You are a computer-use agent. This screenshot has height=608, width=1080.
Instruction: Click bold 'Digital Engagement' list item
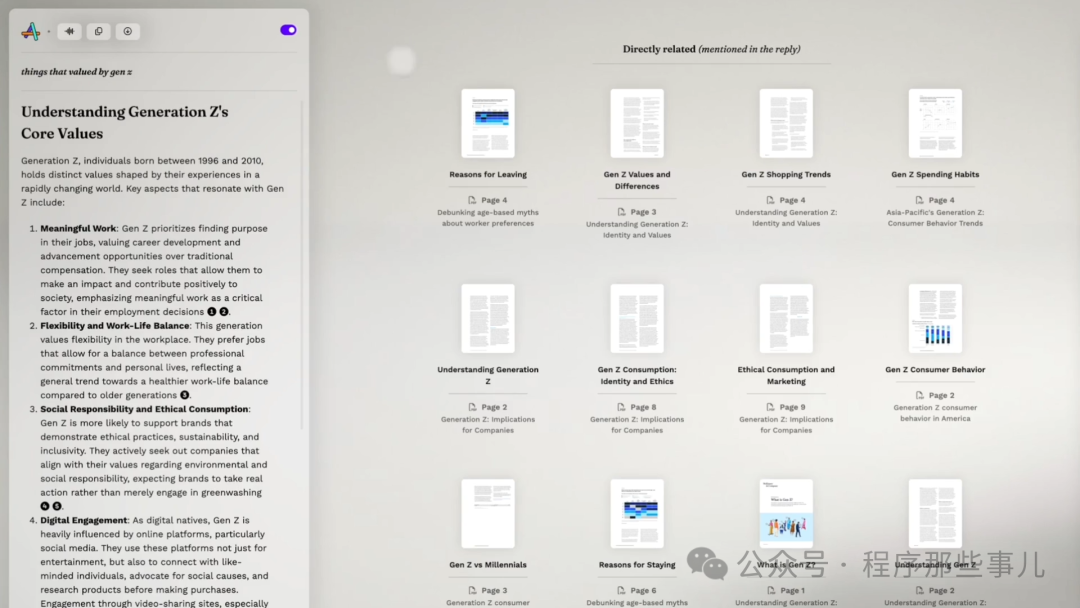83,521
